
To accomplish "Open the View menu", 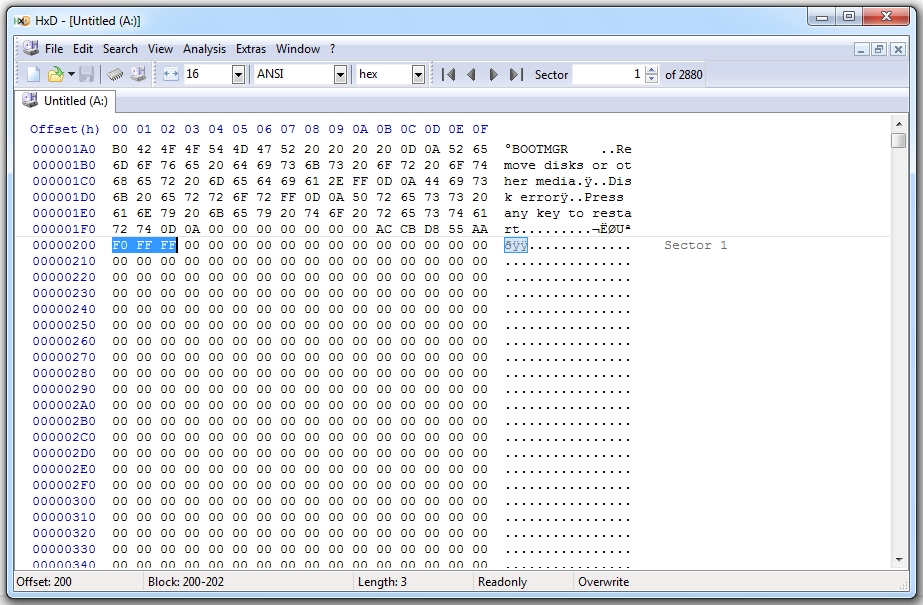I will click(x=160, y=49).
